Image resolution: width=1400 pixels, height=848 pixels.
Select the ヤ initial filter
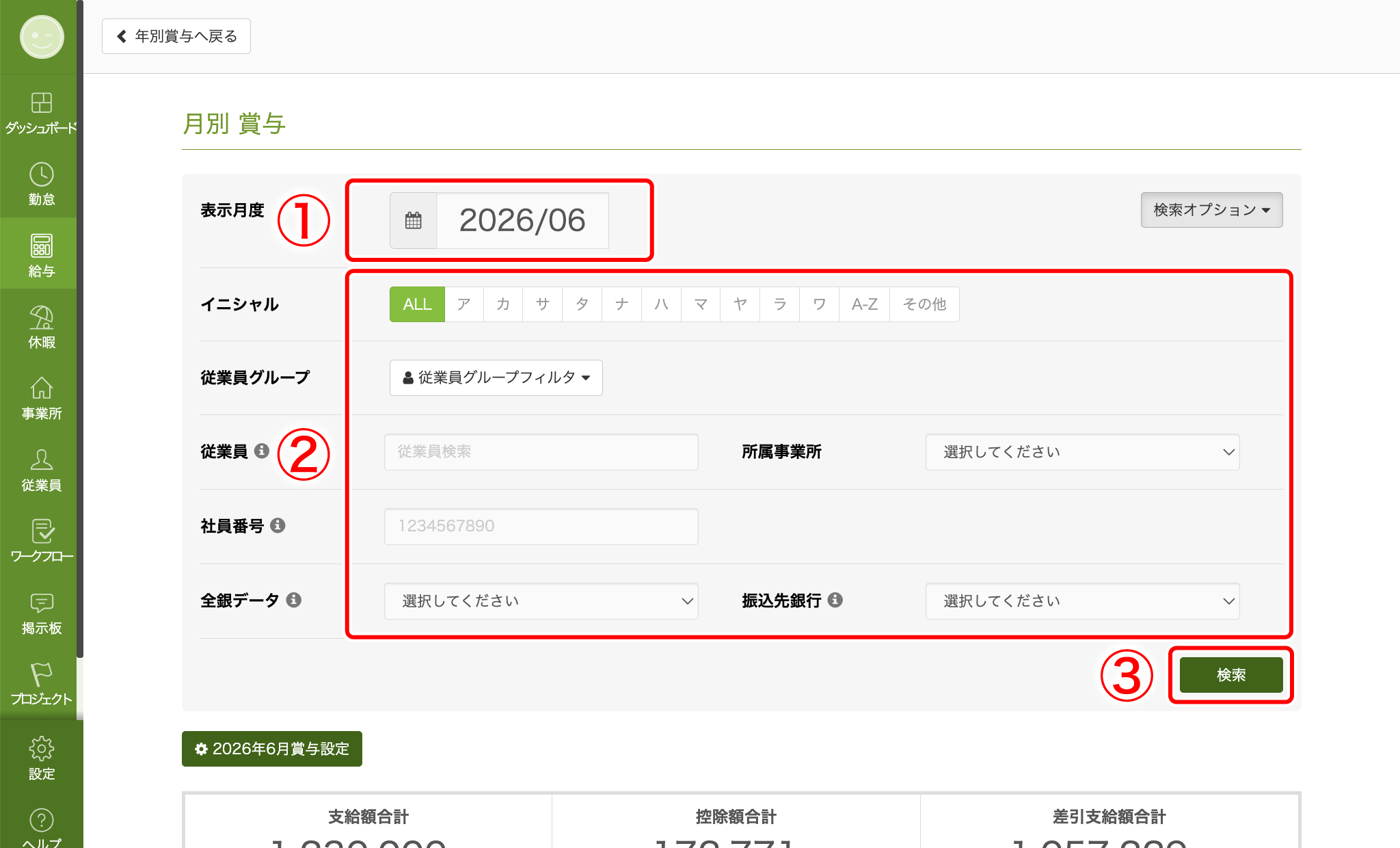click(740, 304)
